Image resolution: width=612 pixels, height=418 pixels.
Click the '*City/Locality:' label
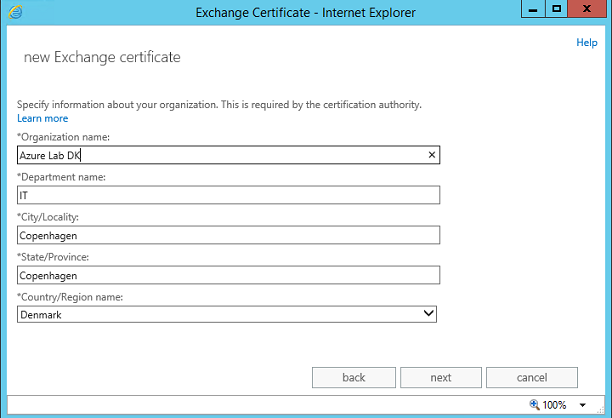[x=48, y=217]
